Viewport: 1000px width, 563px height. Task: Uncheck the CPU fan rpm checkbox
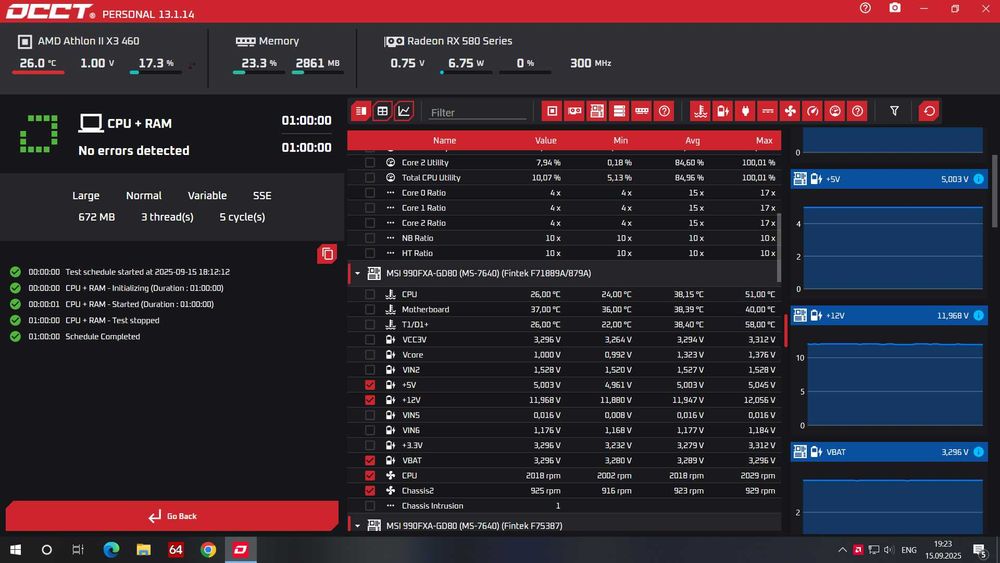370,476
